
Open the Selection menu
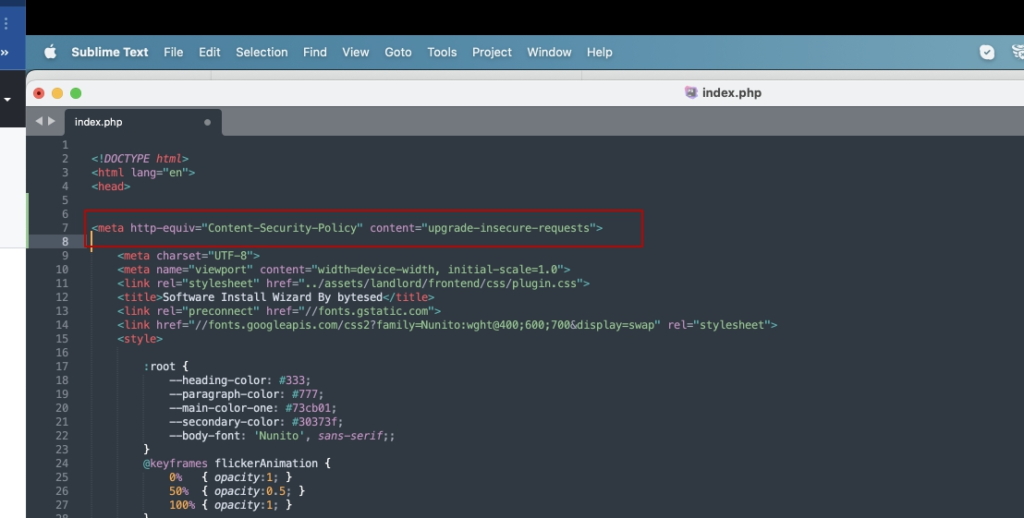[262, 52]
